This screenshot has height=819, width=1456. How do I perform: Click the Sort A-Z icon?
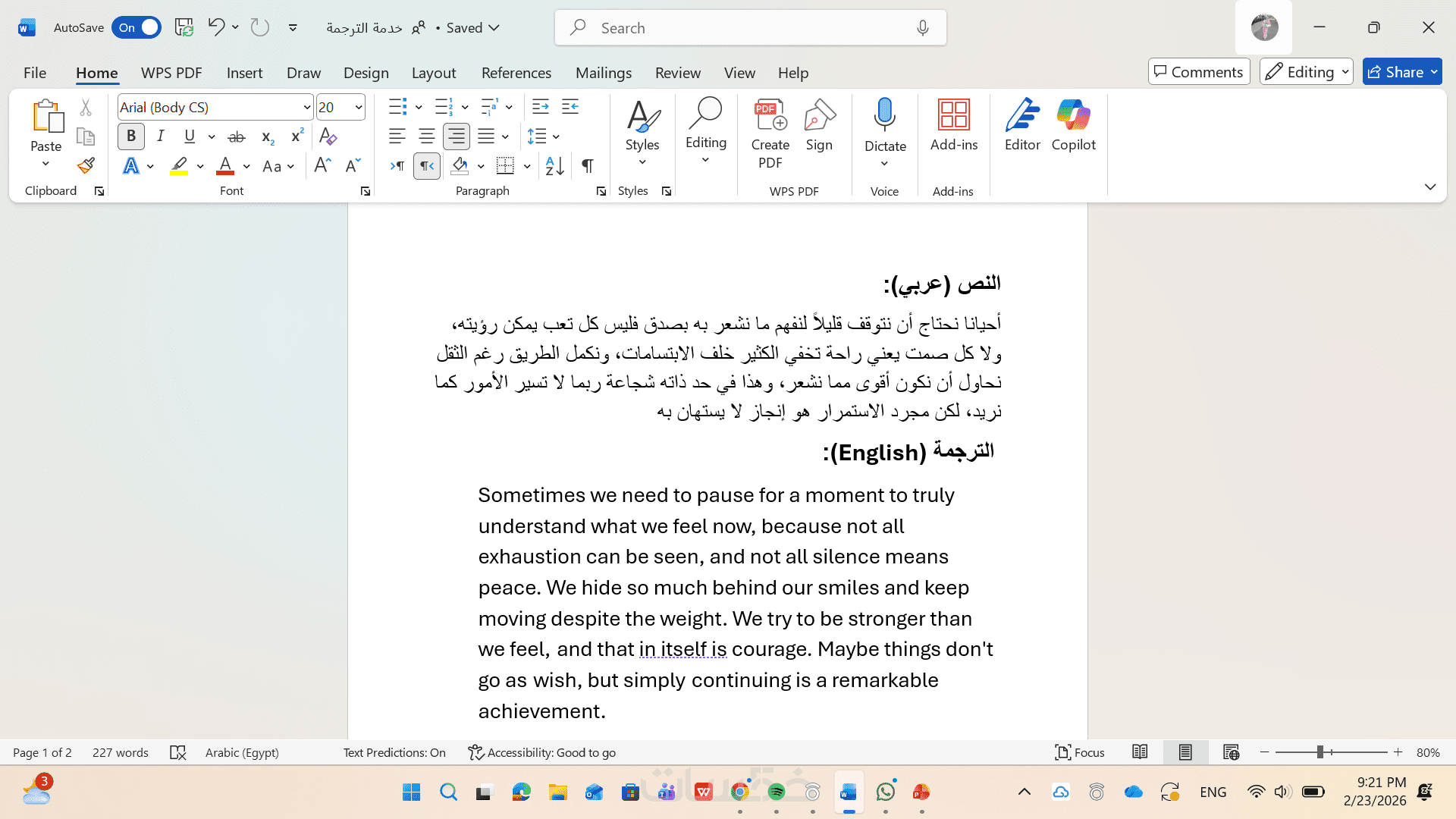coord(554,165)
